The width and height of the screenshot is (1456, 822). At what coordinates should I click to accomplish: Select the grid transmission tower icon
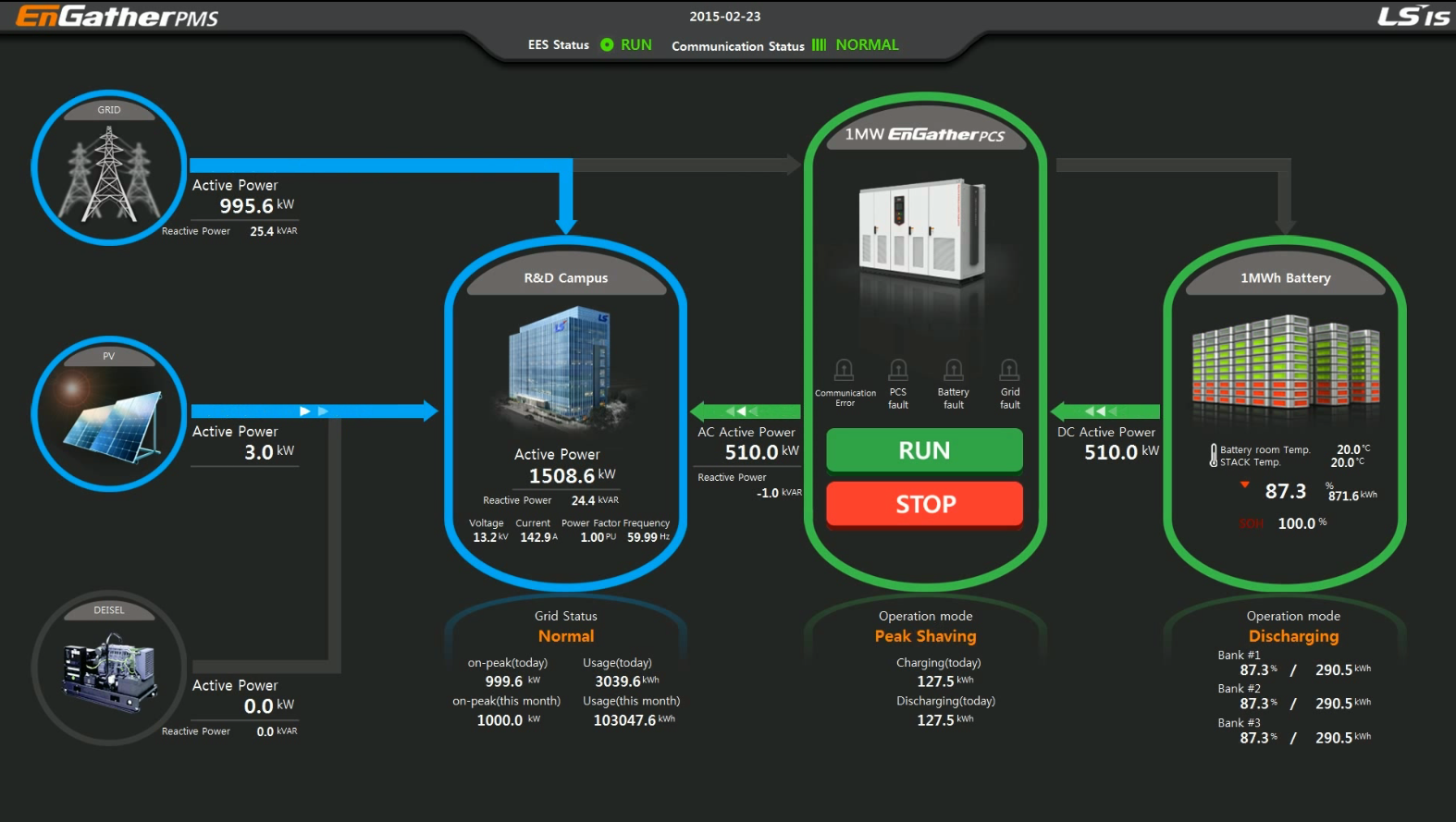click(109, 175)
